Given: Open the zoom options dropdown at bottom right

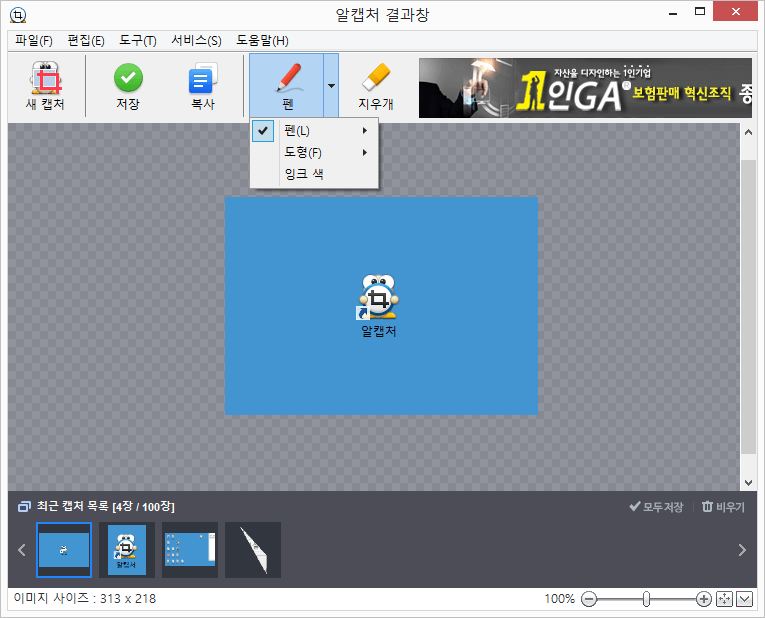Looking at the screenshot, I should point(744,599).
